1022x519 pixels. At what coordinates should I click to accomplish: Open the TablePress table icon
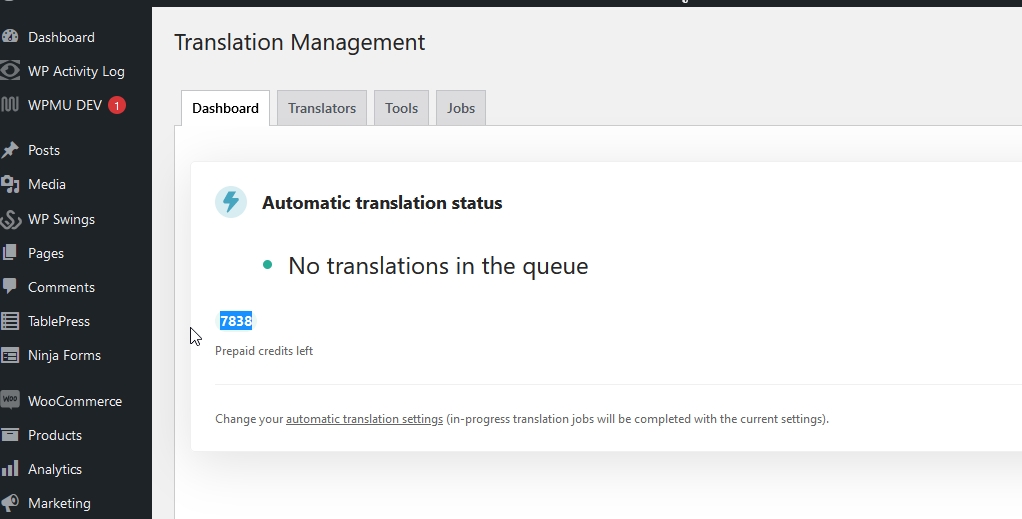point(10,321)
